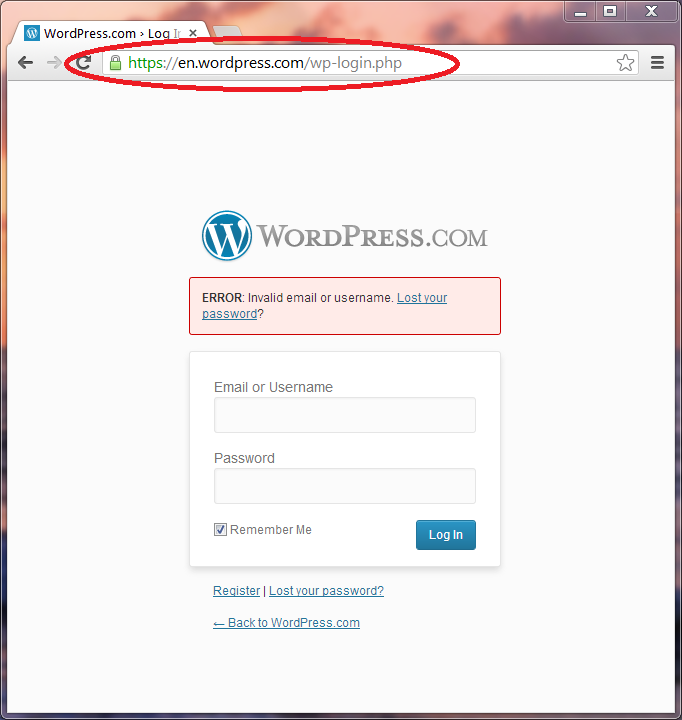Click the WordPress favicon on the tab
The height and width of the screenshot is (720, 682).
point(32,33)
